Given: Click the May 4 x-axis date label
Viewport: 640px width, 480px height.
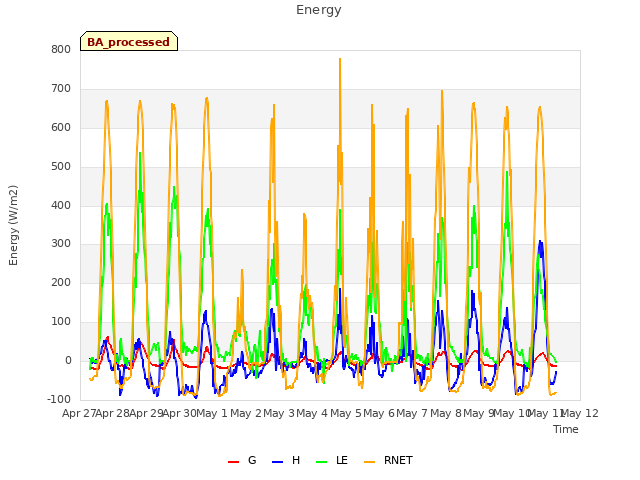Looking at the screenshot, I should pos(312,413).
